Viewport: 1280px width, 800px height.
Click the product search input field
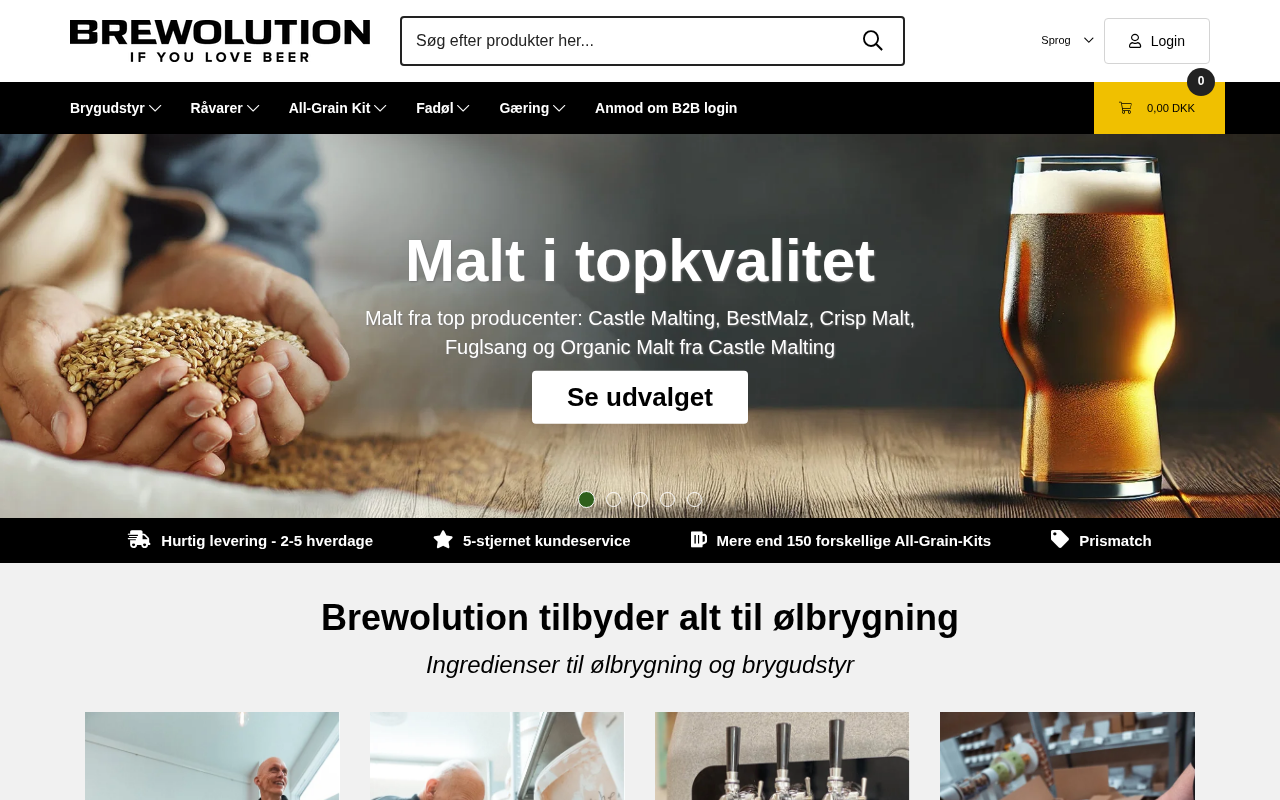point(630,41)
